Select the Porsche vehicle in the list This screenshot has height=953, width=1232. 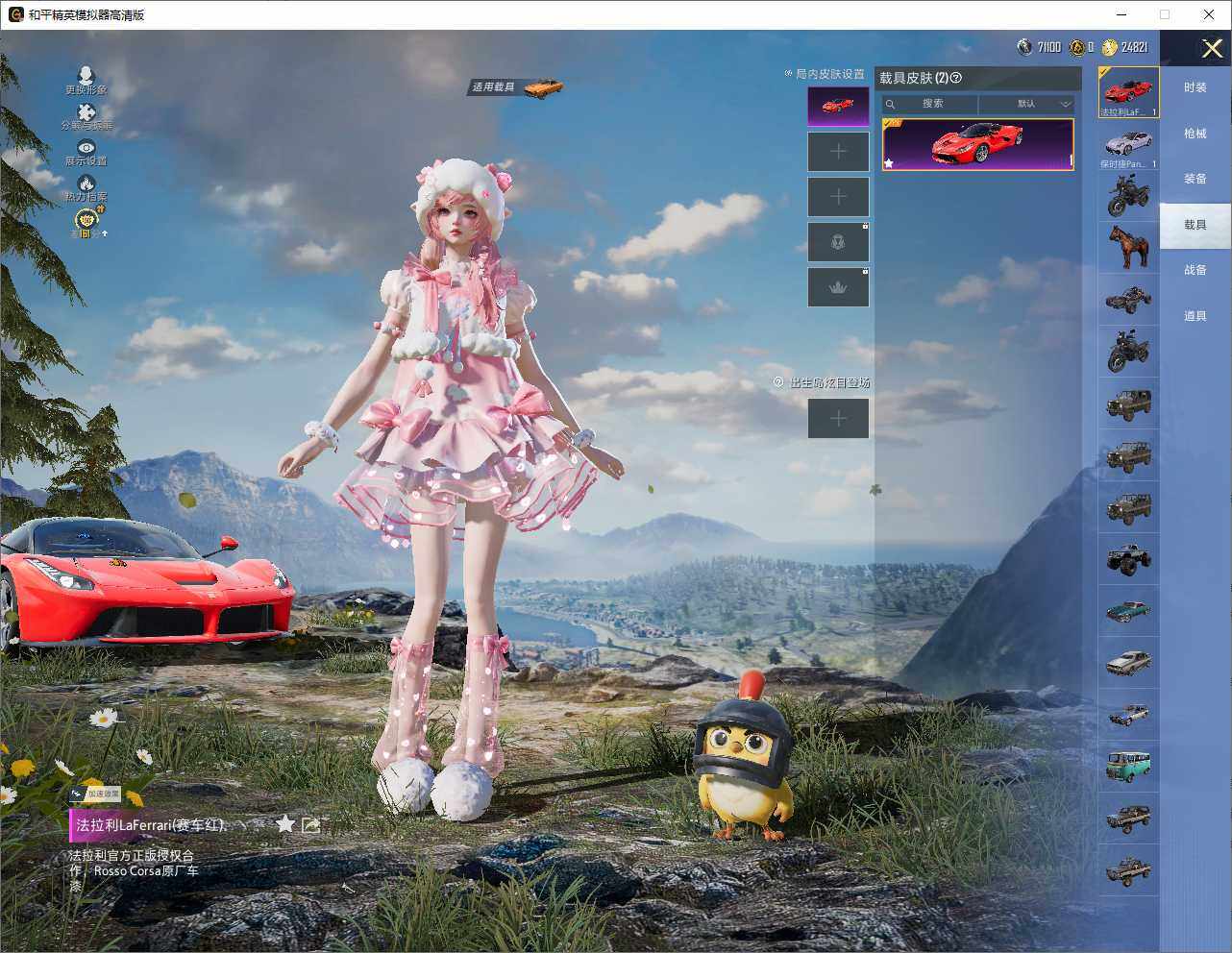pos(1128,145)
